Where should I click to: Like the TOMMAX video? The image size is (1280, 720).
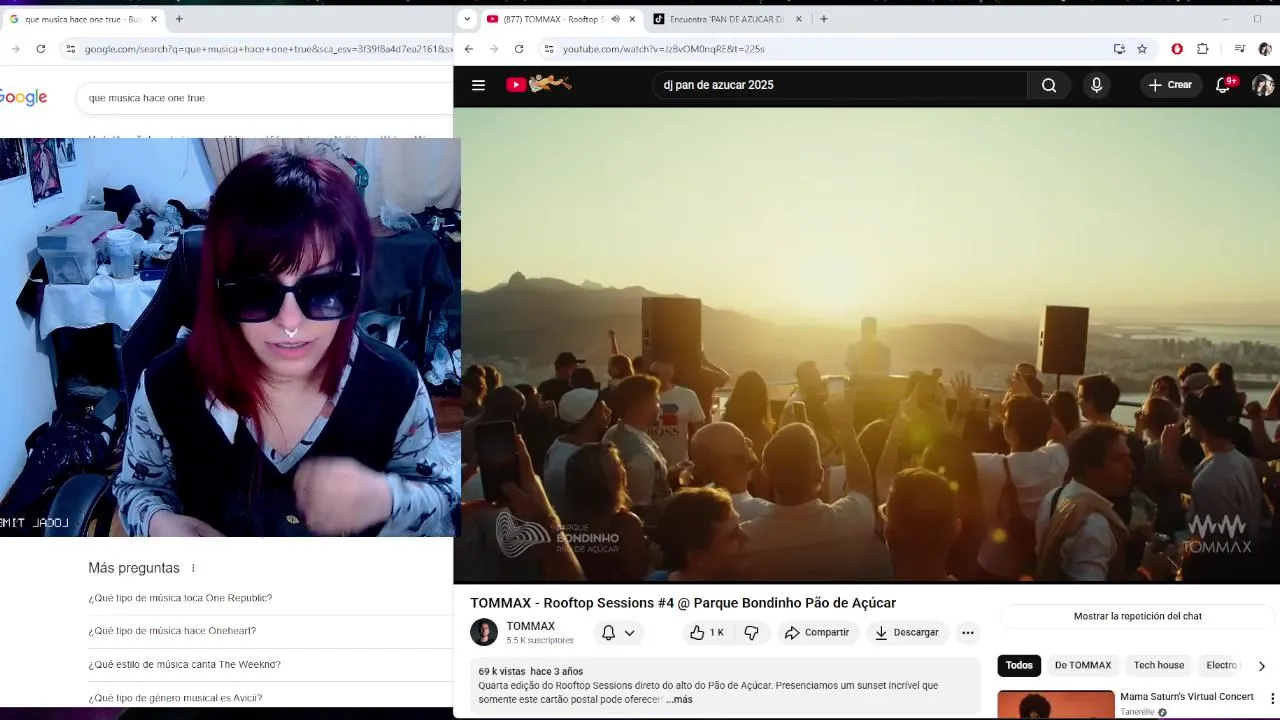click(x=707, y=632)
